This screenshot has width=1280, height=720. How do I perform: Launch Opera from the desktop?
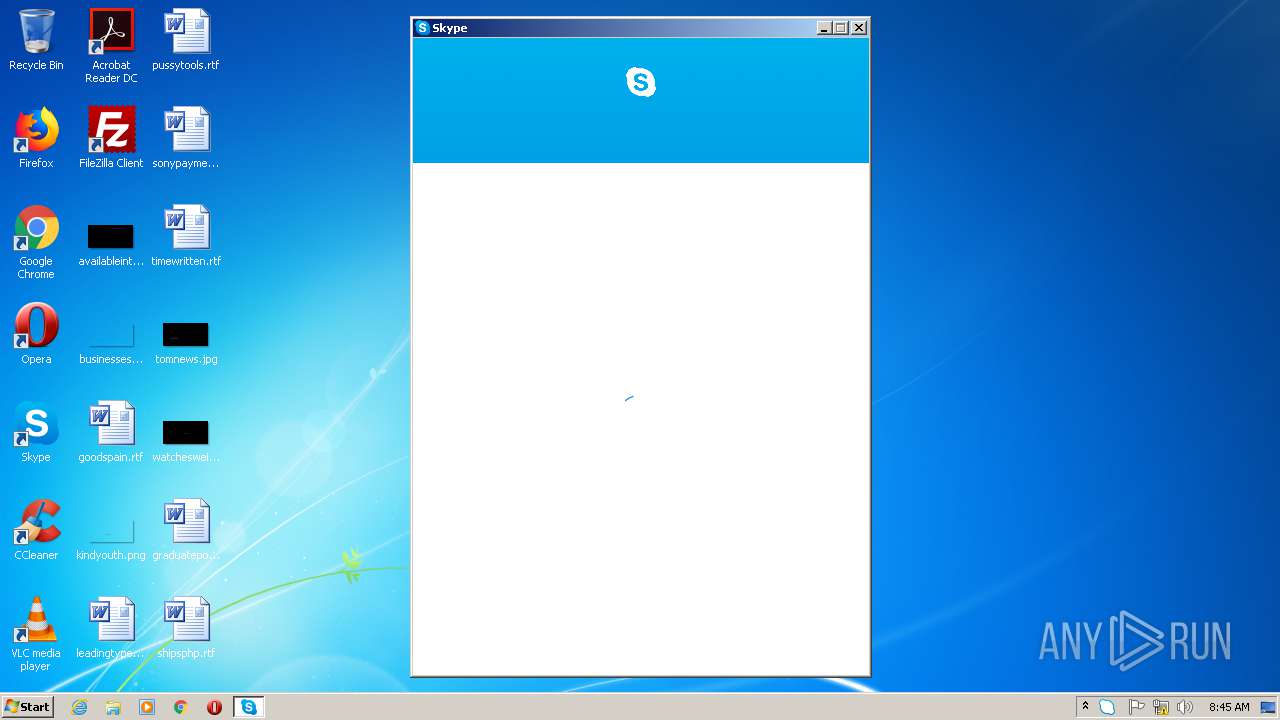click(36, 334)
